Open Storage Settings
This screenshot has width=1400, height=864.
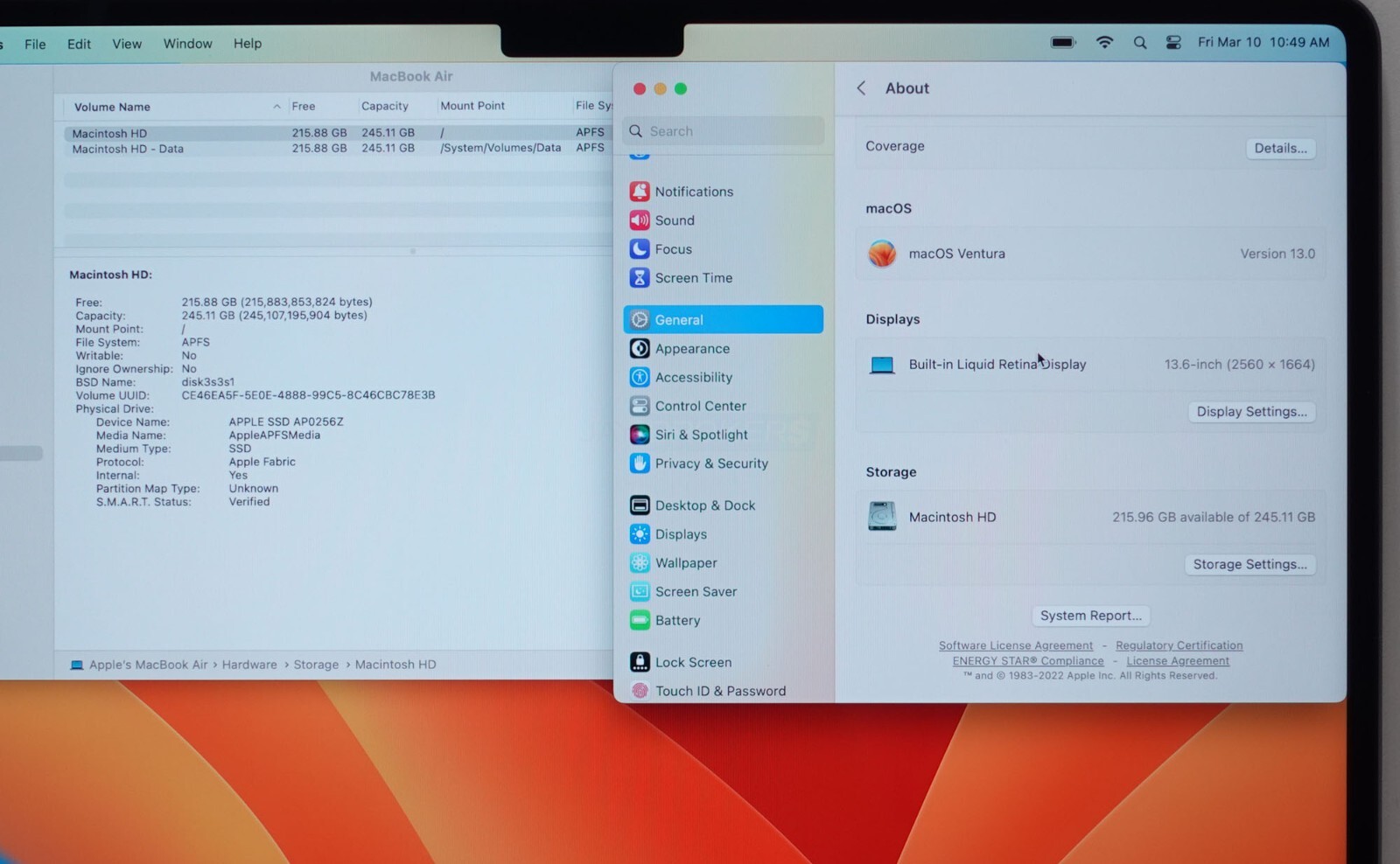coord(1249,565)
